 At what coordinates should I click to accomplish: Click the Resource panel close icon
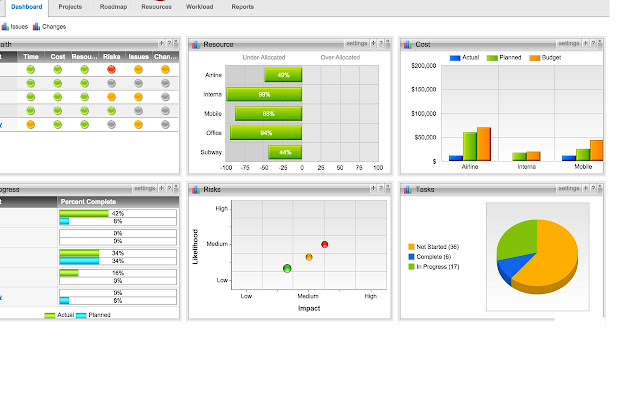click(388, 43)
